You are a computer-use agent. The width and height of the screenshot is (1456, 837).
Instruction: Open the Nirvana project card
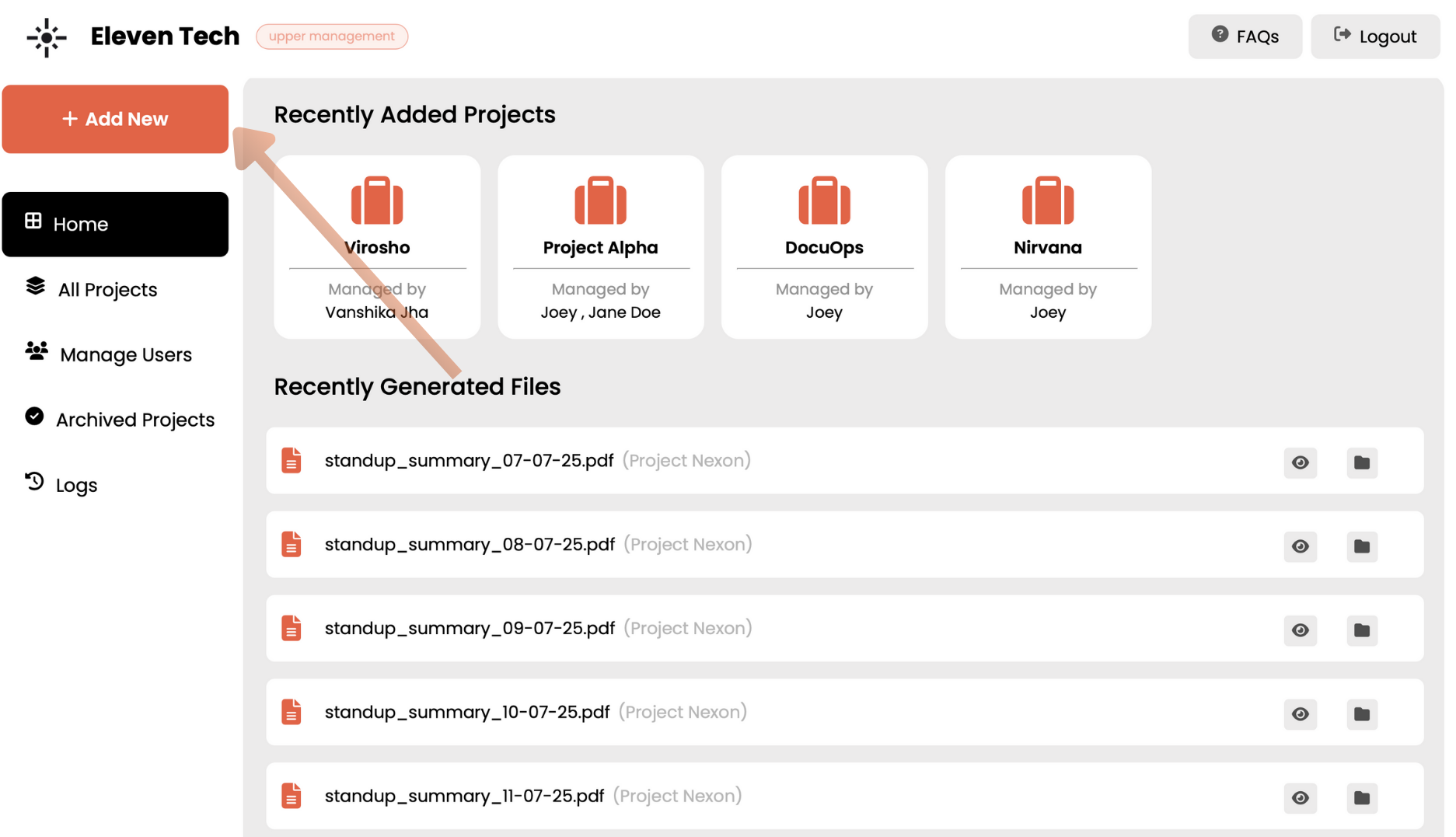pyautogui.click(x=1047, y=247)
